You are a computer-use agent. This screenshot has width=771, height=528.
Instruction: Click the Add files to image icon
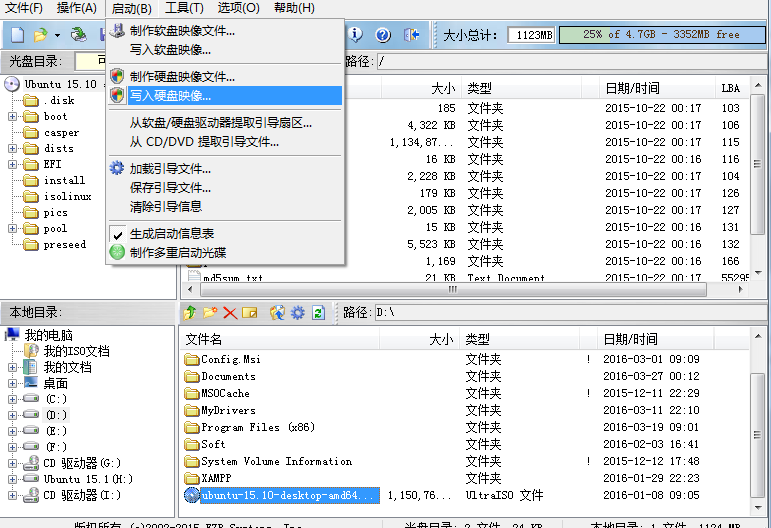(277, 313)
